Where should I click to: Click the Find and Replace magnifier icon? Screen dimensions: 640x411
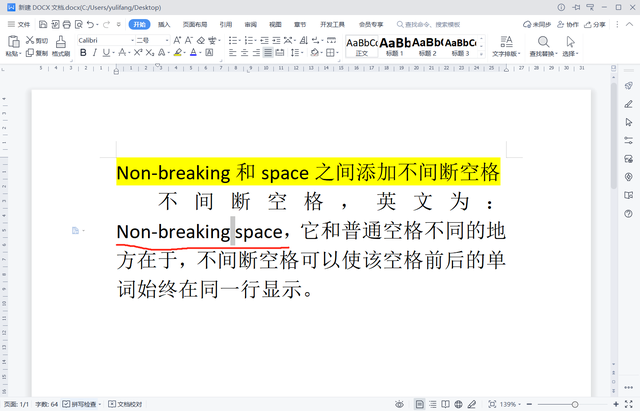(x=543, y=42)
